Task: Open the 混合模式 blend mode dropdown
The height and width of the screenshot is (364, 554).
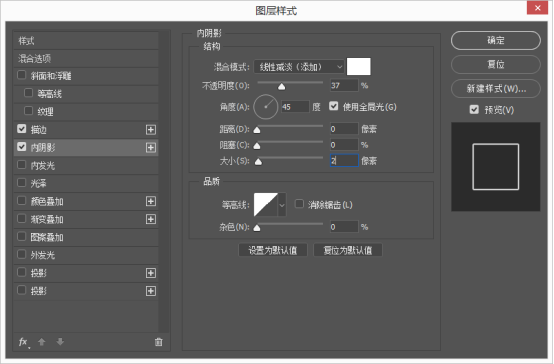Action: click(299, 67)
